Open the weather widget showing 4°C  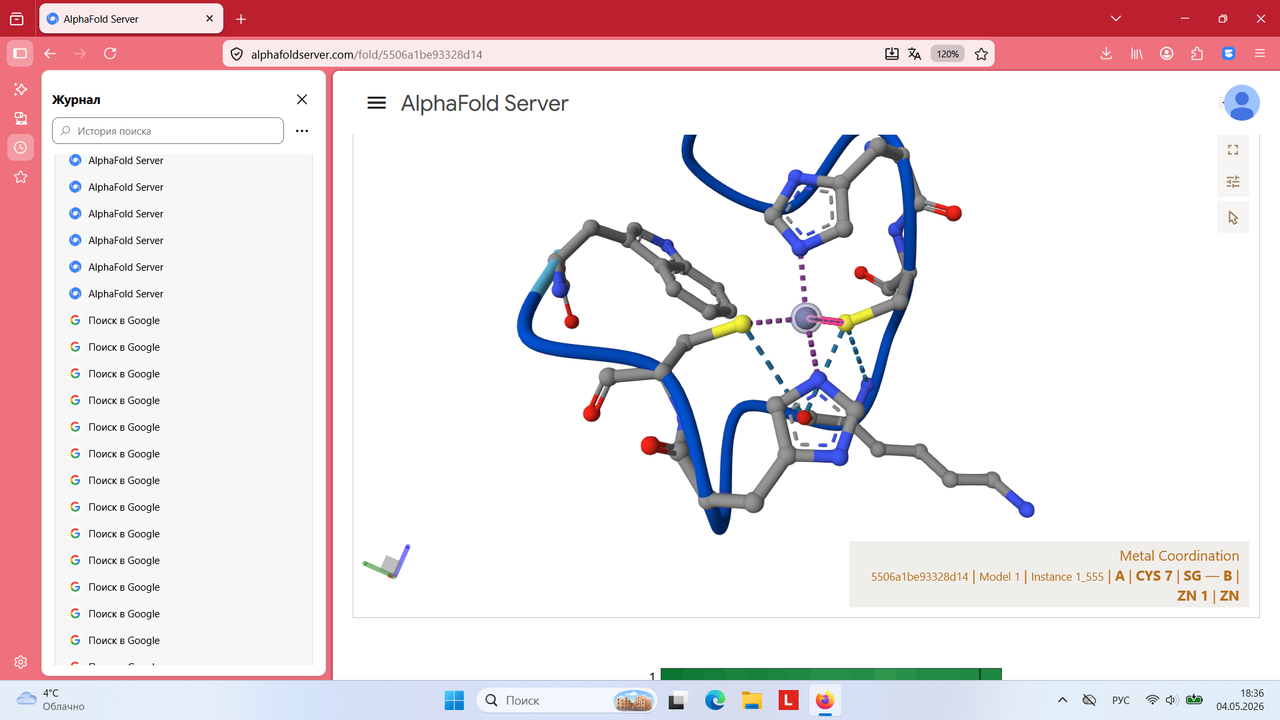coord(52,700)
